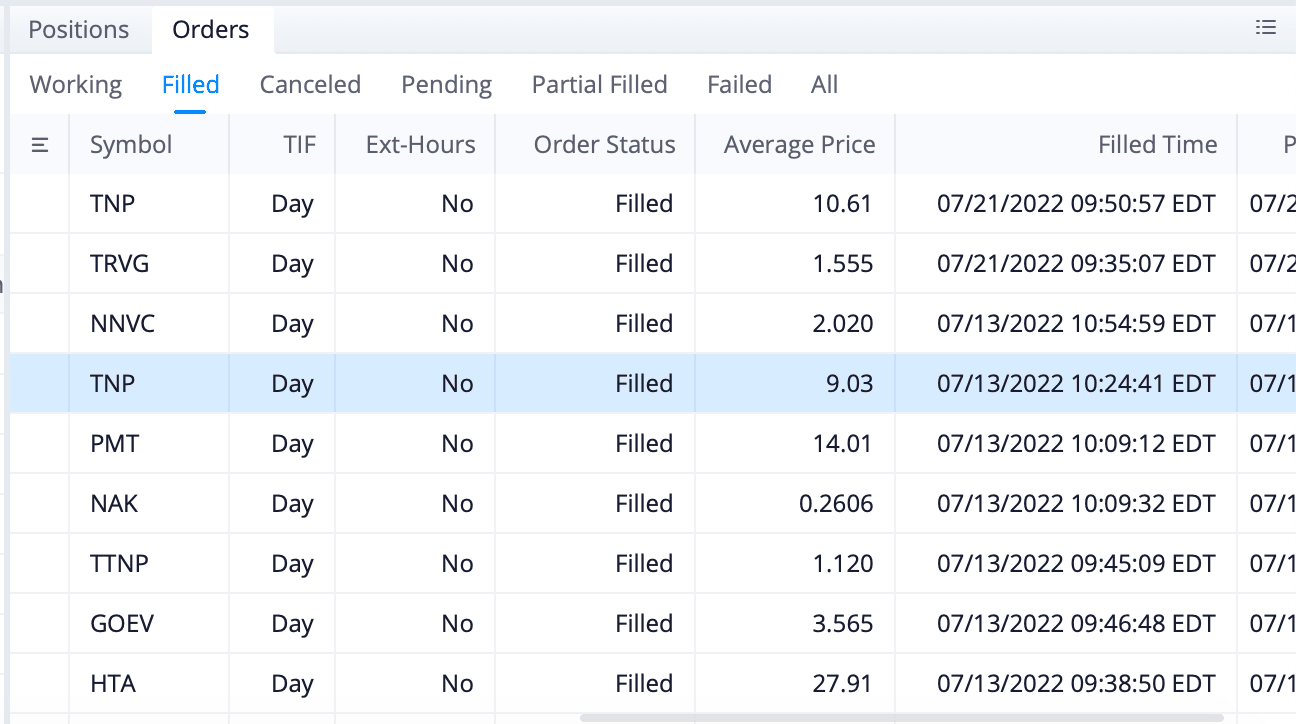Click the column settings hamburger icon
The width and height of the screenshot is (1296, 724).
pyautogui.click(x=40, y=145)
